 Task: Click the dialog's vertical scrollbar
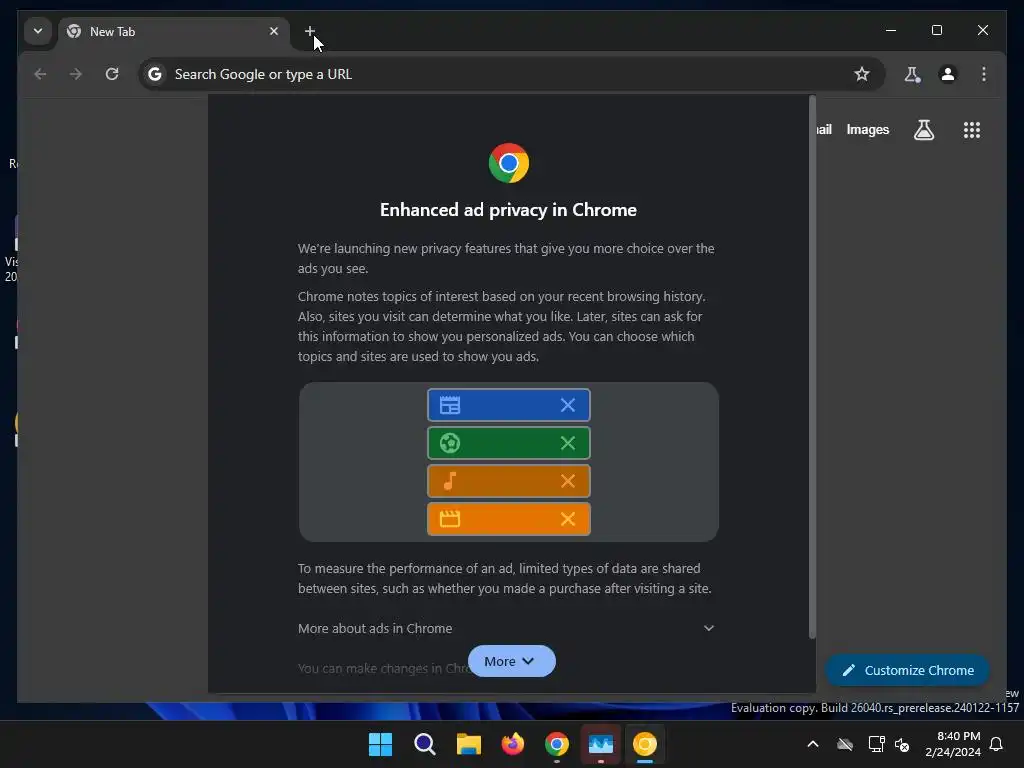(x=812, y=367)
